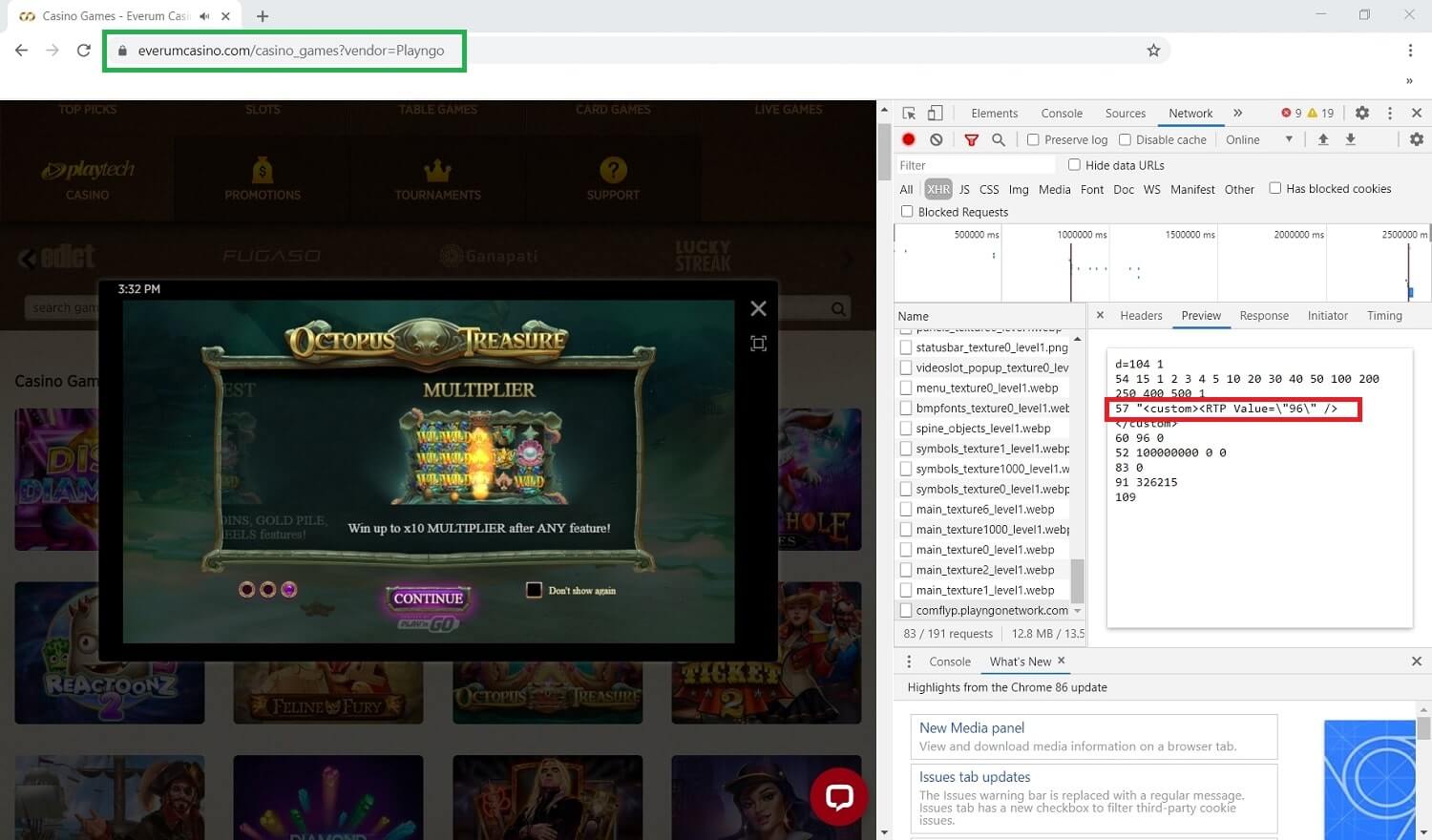
Task: Enable Preserve log checkbox
Action: click(x=1033, y=139)
